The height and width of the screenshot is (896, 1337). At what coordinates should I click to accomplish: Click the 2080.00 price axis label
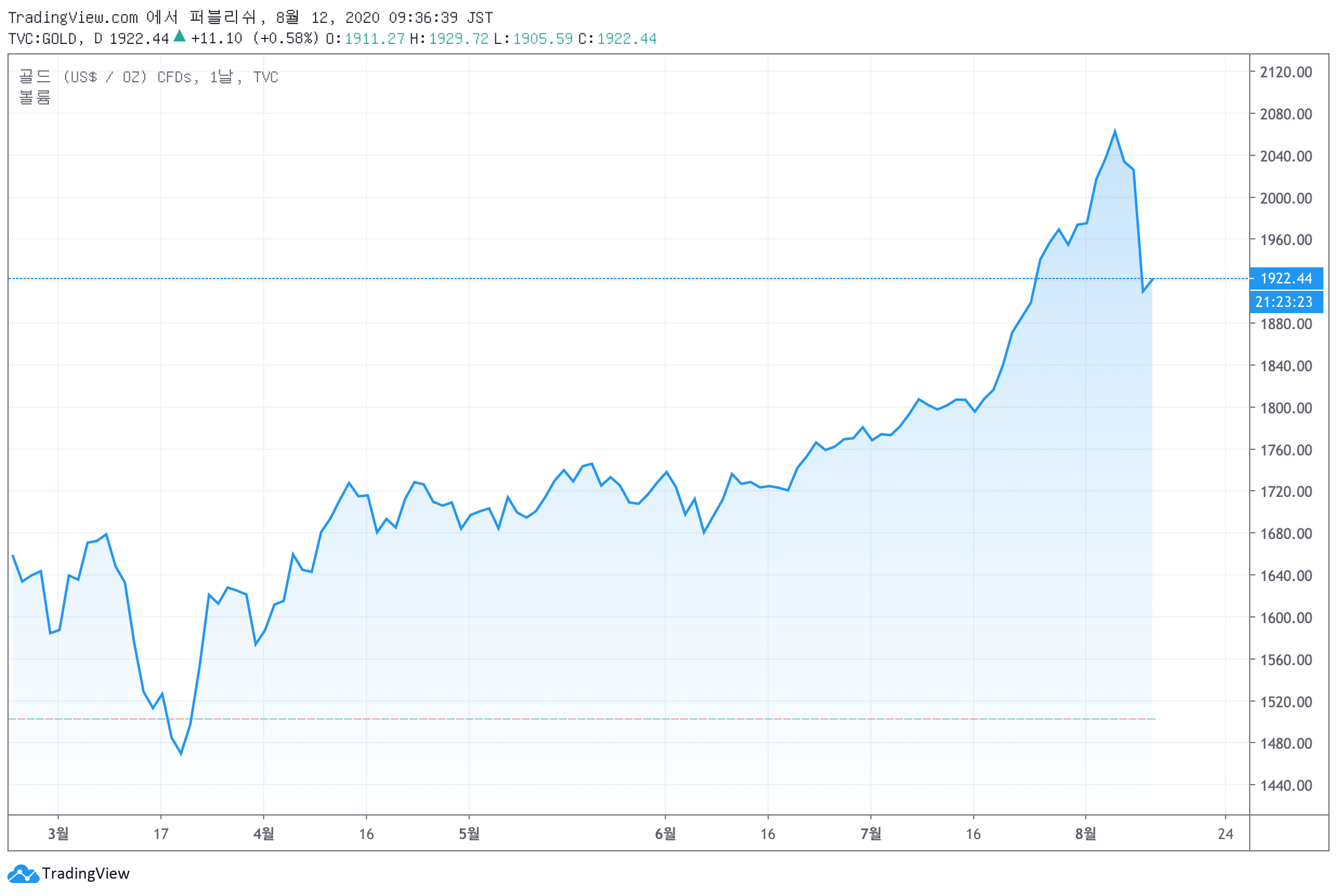click(x=1286, y=114)
